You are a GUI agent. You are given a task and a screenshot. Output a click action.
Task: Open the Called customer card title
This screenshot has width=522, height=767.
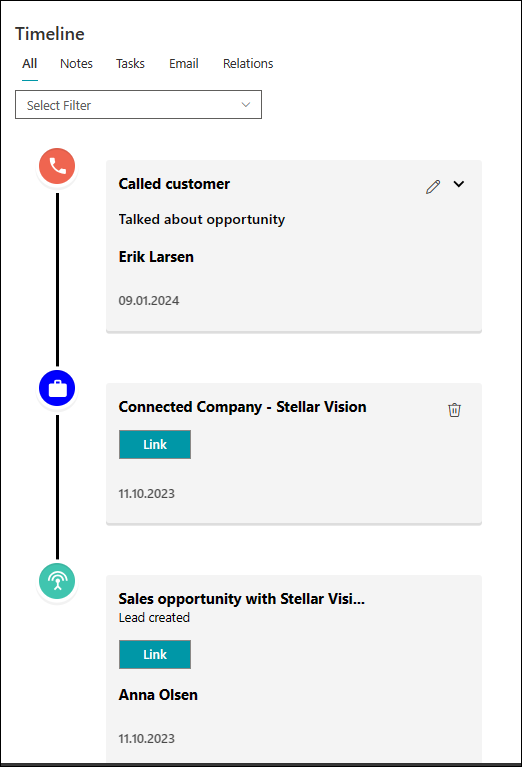174,184
